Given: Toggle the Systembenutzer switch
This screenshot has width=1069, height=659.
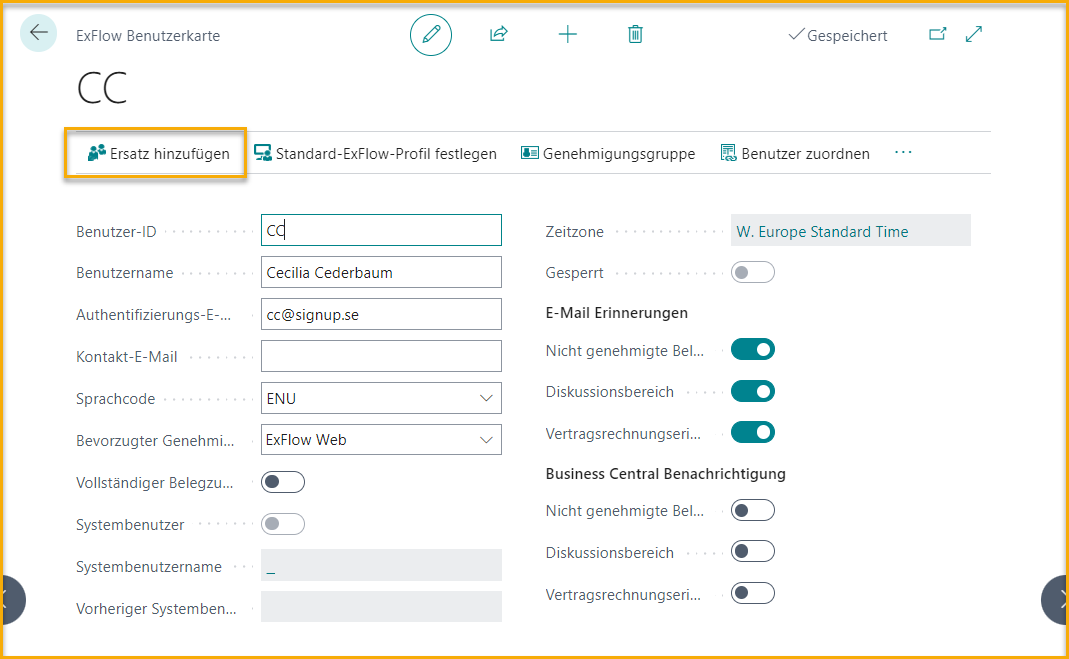Looking at the screenshot, I should [x=283, y=524].
